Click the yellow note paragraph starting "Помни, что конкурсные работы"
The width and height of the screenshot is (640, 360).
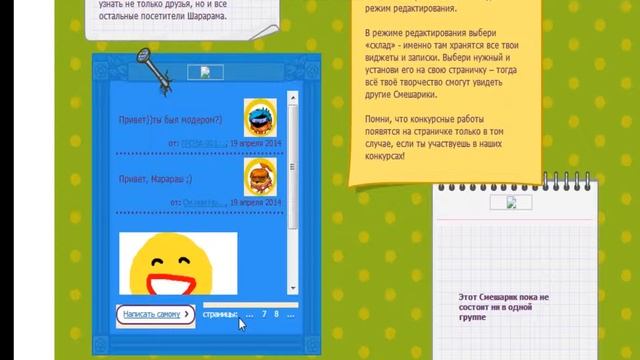434,138
